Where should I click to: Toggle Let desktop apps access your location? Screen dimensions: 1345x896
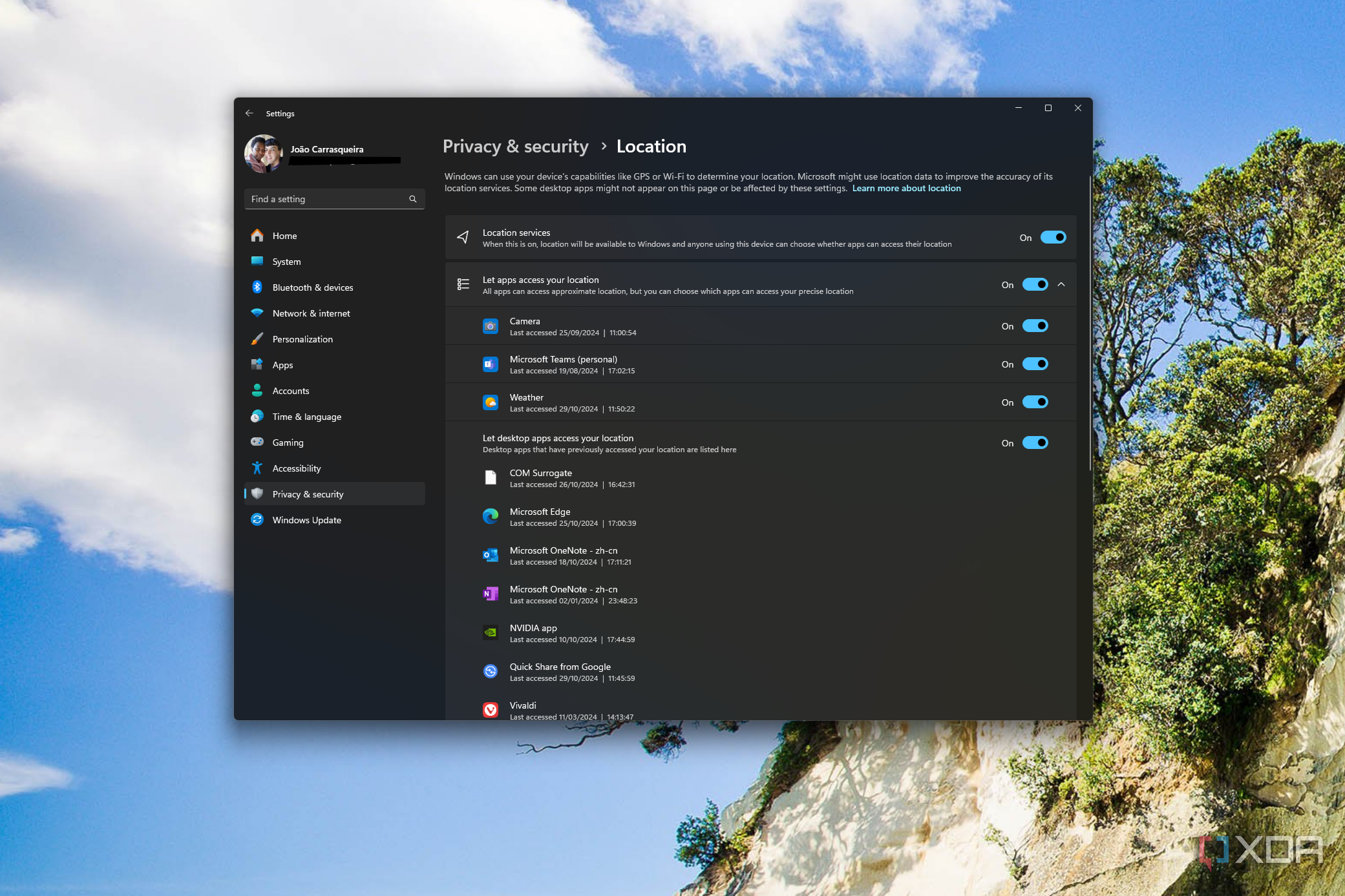click(1035, 443)
